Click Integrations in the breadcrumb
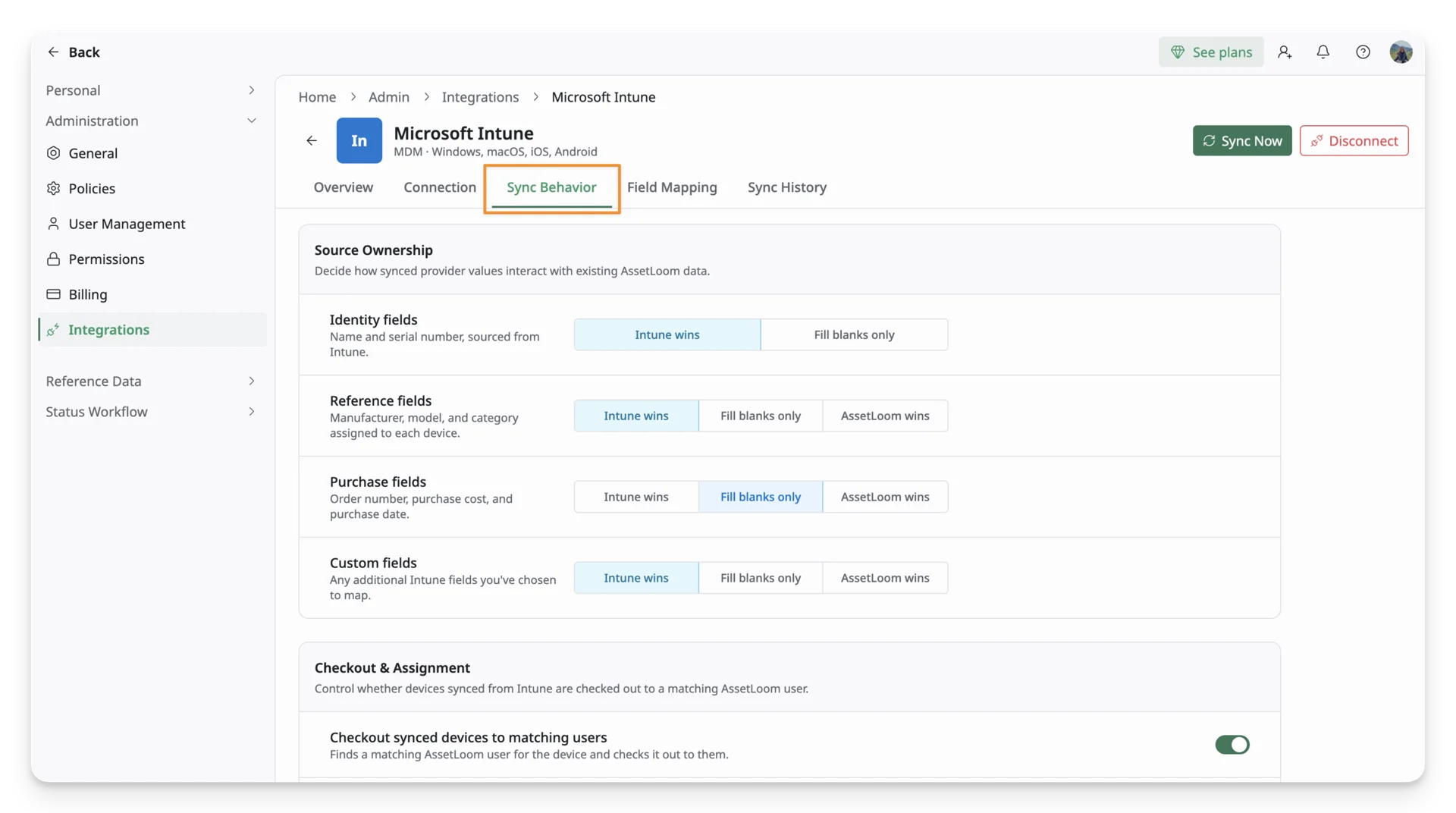The height and width of the screenshot is (813, 1456). pyautogui.click(x=480, y=97)
